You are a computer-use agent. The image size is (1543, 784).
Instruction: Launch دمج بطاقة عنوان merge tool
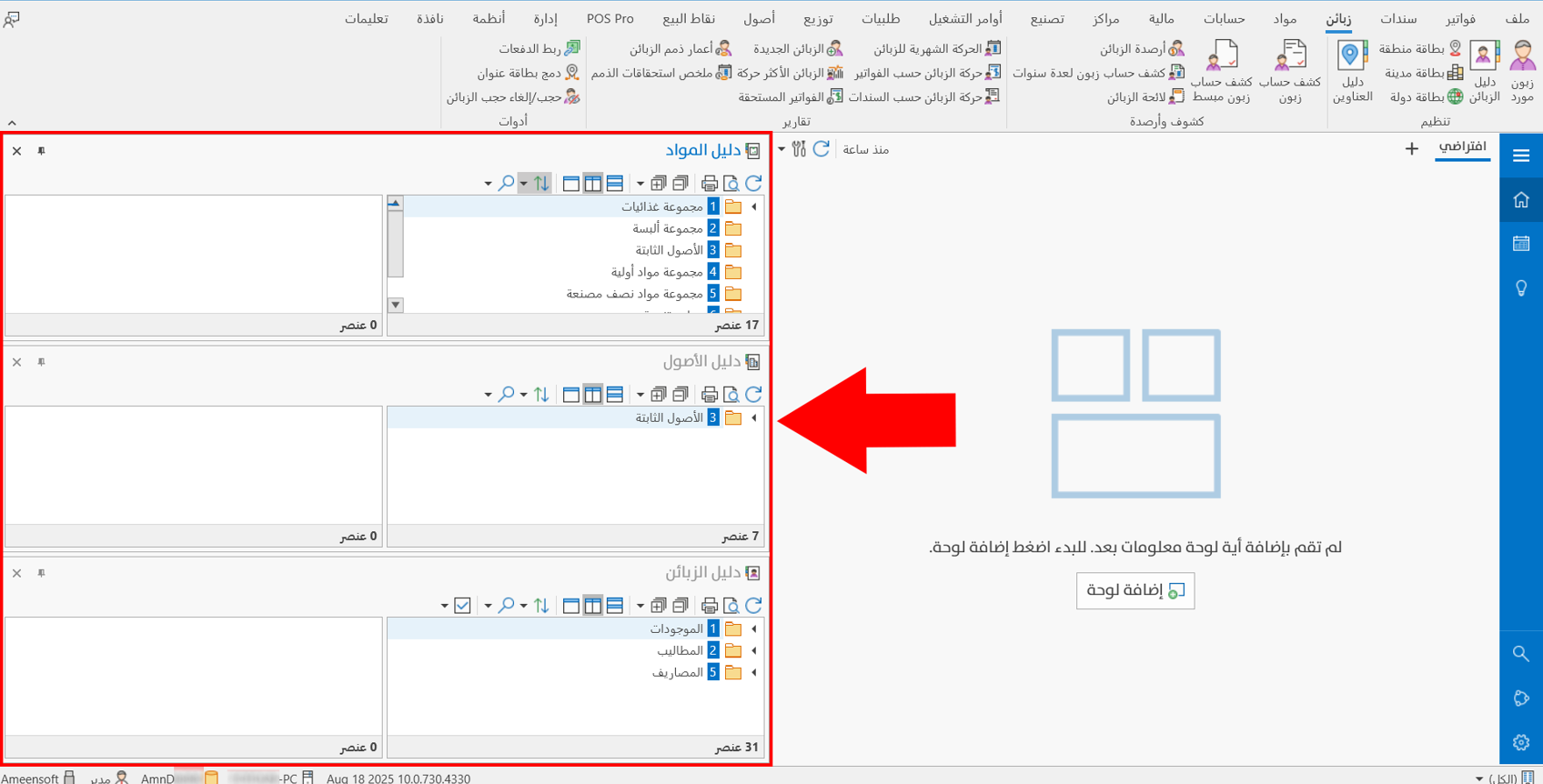[x=528, y=73]
